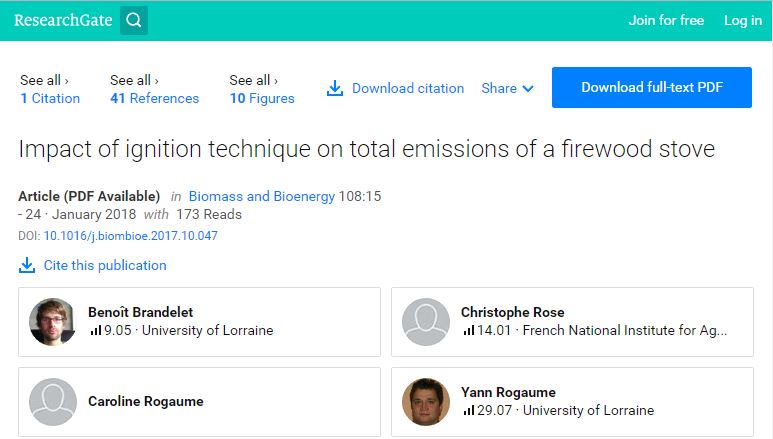This screenshot has height=439, width=773.
Task: Open the search magnifier icon
Action: click(134, 20)
